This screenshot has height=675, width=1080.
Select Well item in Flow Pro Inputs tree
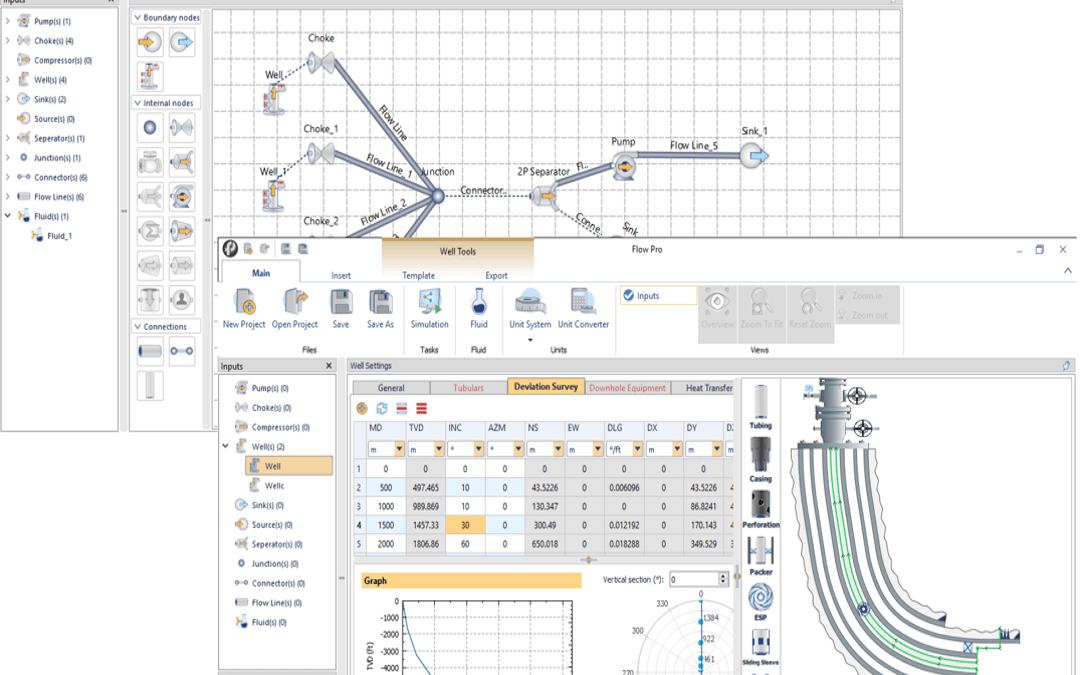pos(289,466)
